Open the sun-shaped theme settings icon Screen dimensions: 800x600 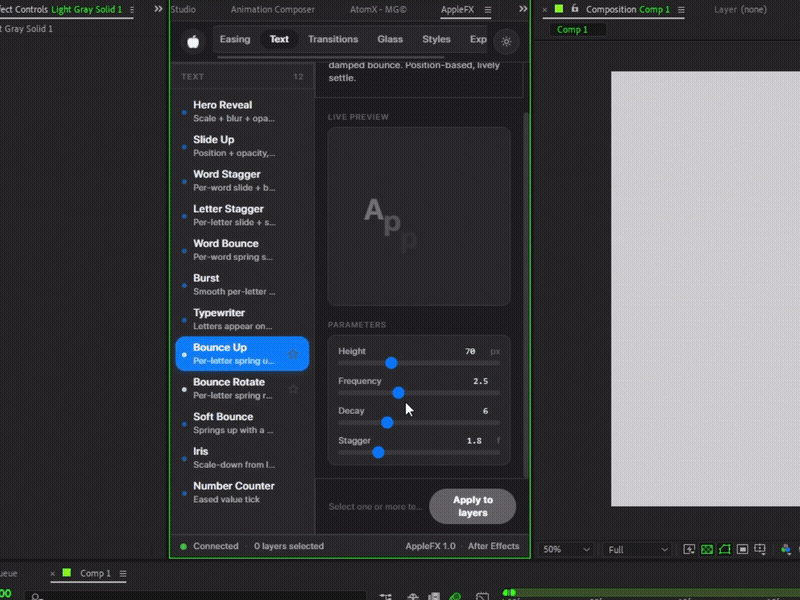pyautogui.click(x=506, y=41)
